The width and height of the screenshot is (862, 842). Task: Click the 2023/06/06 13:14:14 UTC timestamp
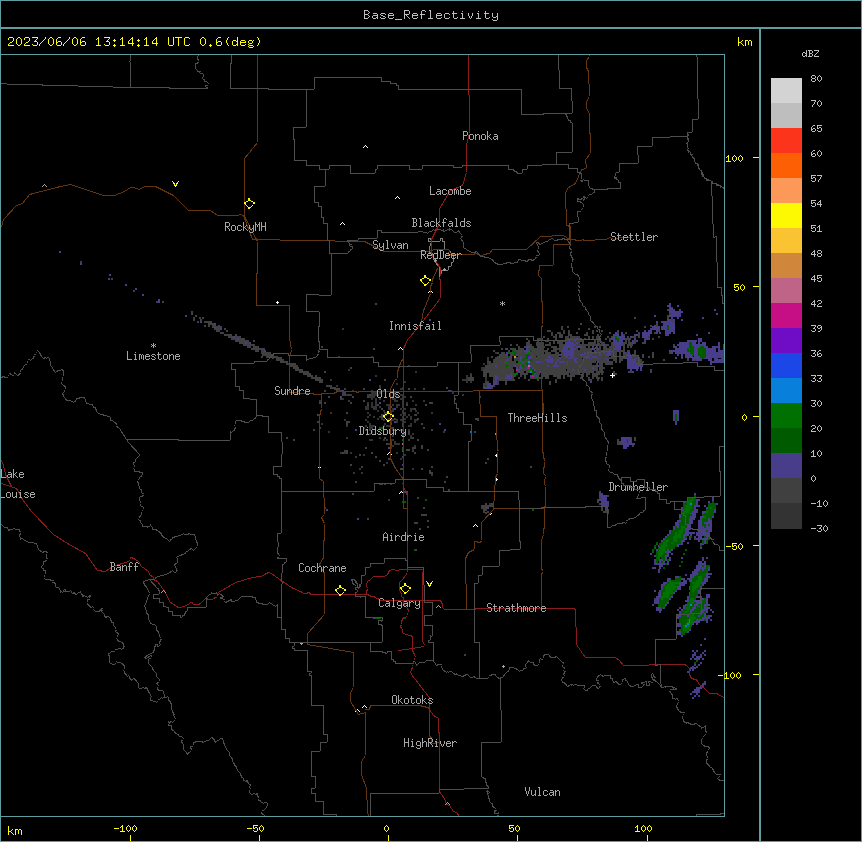(x=99, y=42)
